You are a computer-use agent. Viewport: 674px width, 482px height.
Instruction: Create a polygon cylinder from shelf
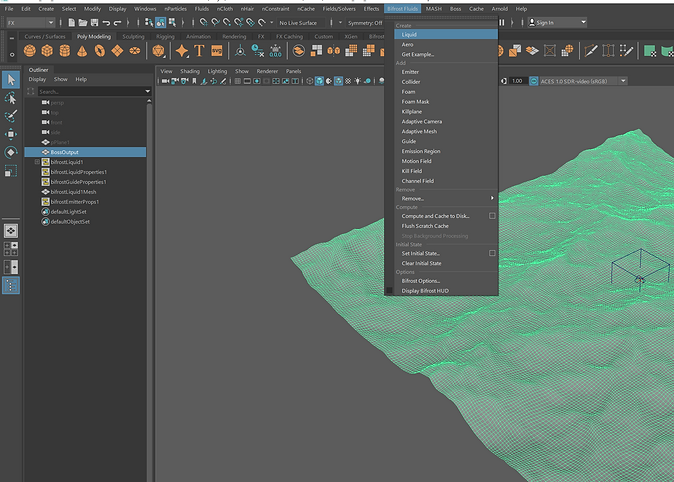pos(64,51)
